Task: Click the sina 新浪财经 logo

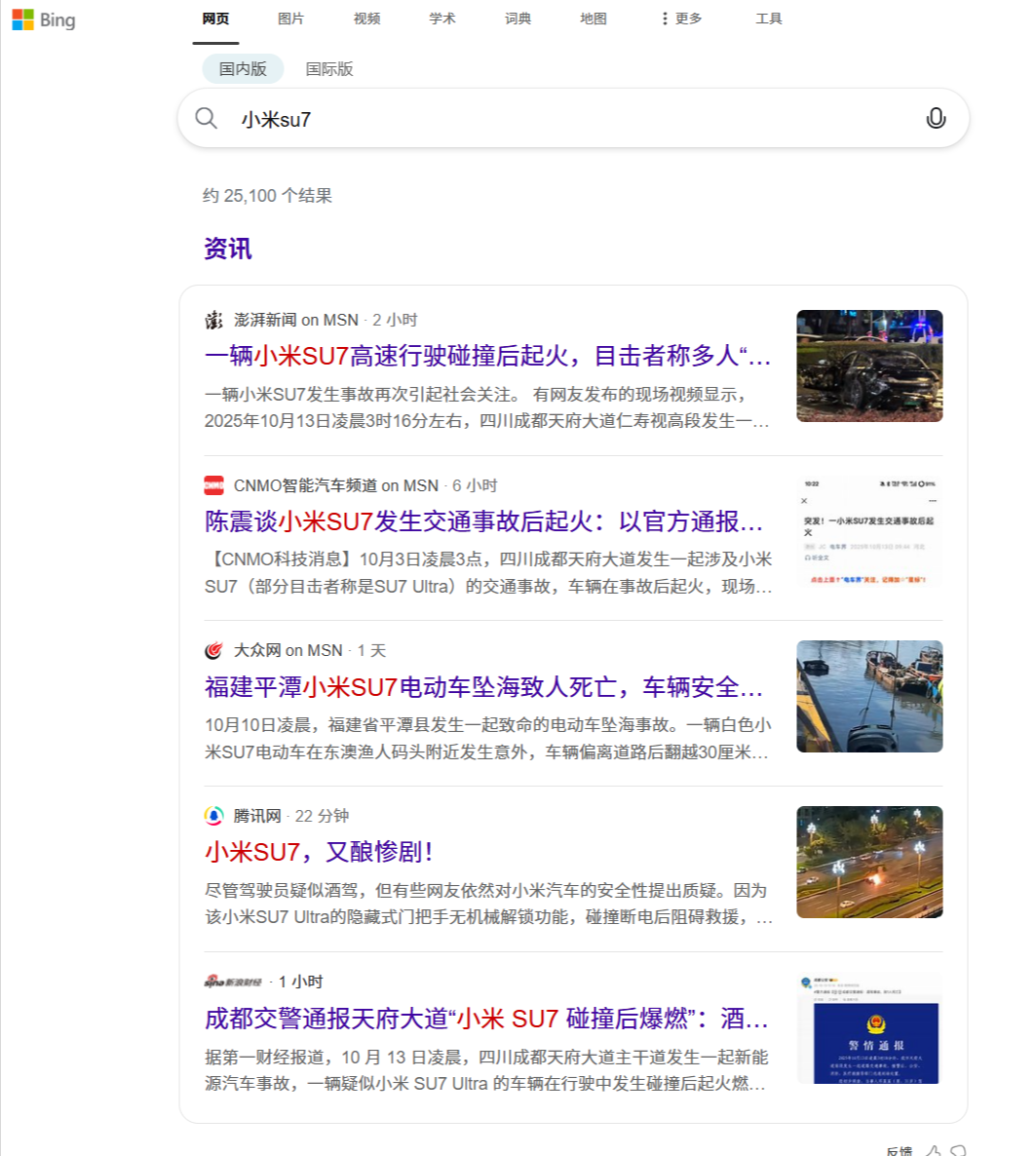Action: (x=233, y=982)
